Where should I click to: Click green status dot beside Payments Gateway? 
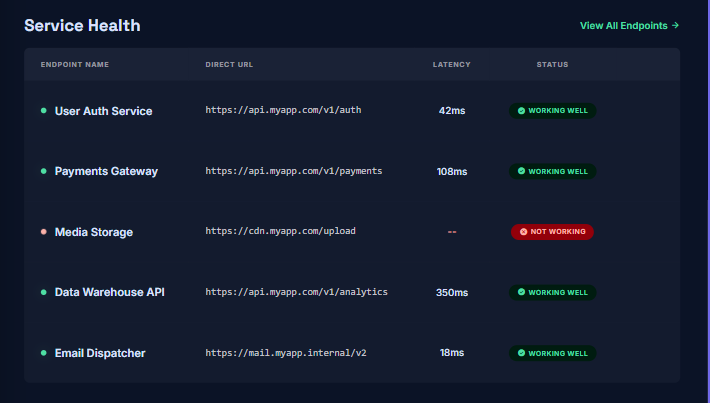point(43,171)
